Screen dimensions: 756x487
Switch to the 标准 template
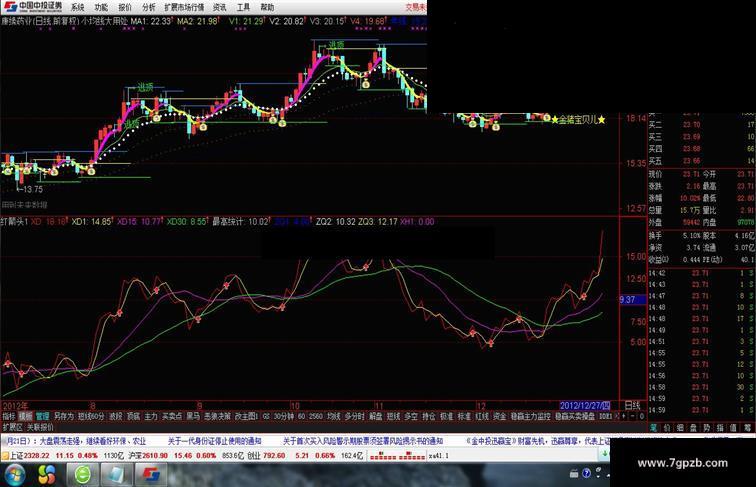pyautogui.click(x=464, y=416)
